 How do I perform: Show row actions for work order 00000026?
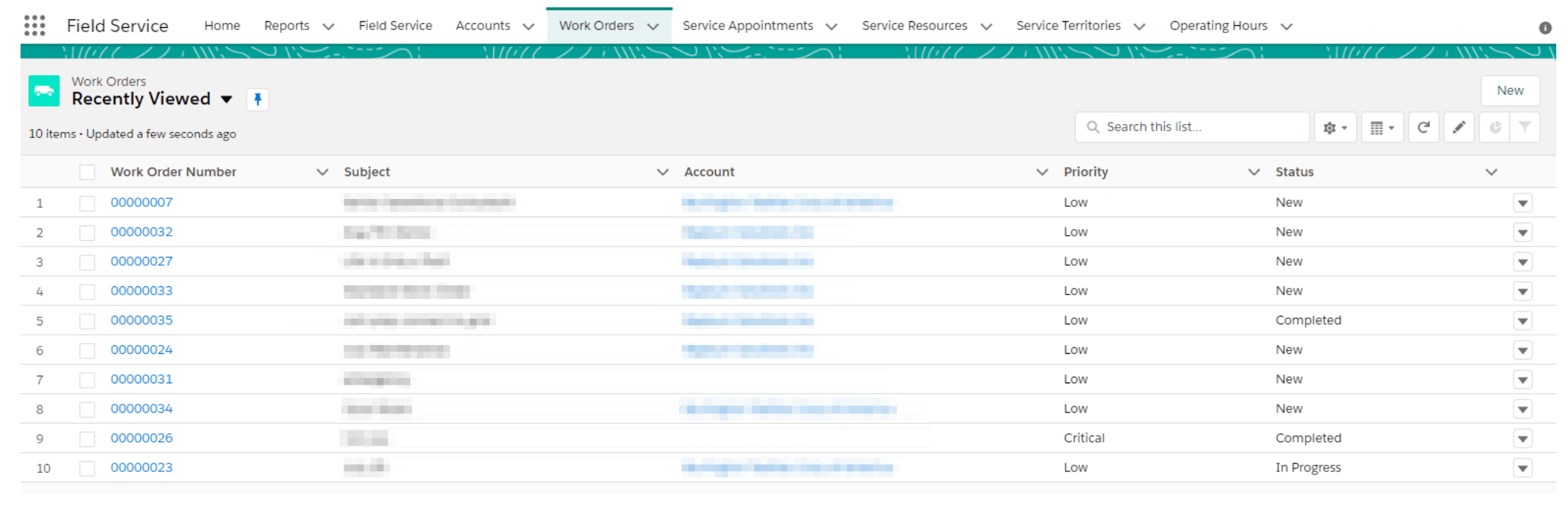[1522, 439]
